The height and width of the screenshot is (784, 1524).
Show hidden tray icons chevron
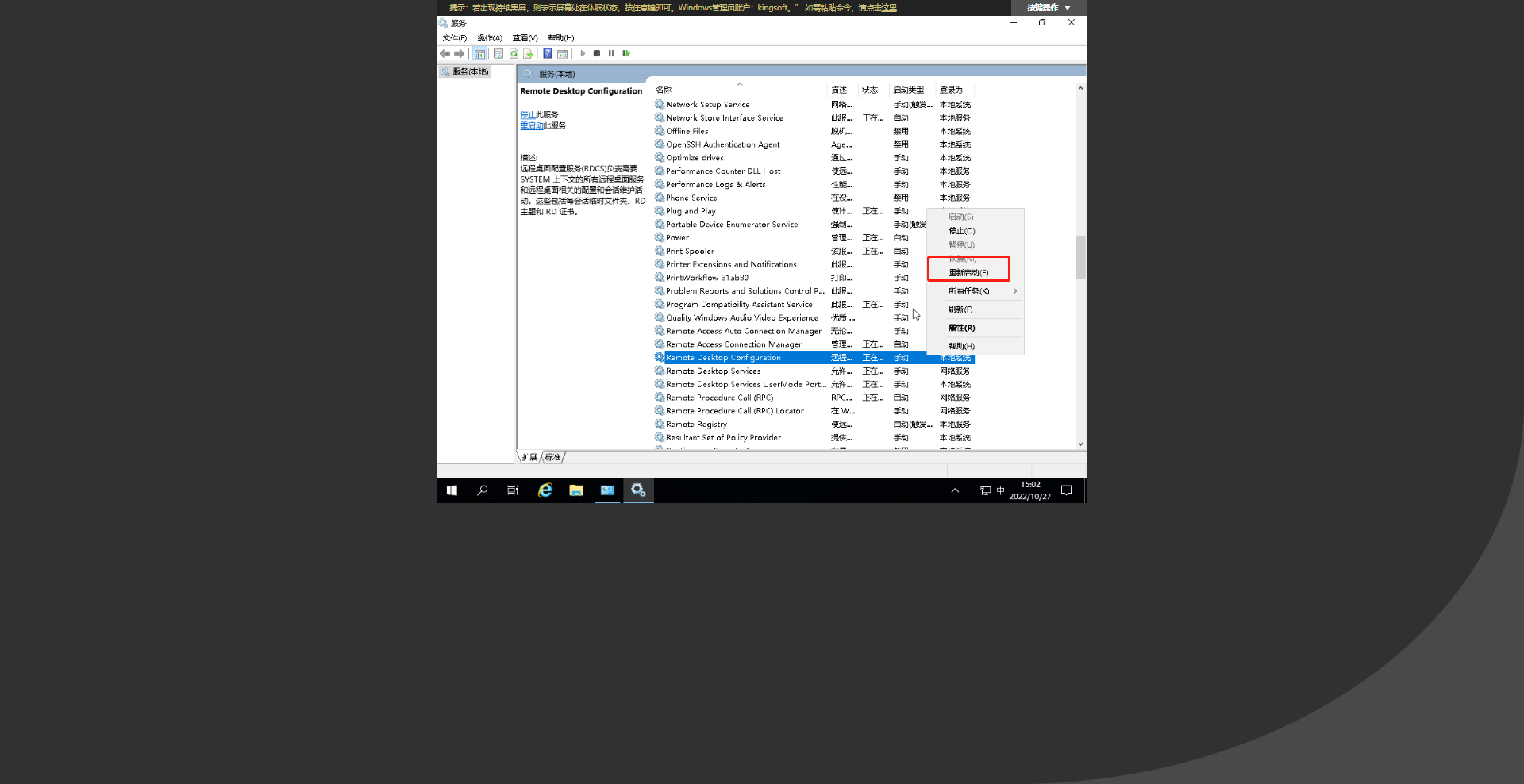click(955, 490)
